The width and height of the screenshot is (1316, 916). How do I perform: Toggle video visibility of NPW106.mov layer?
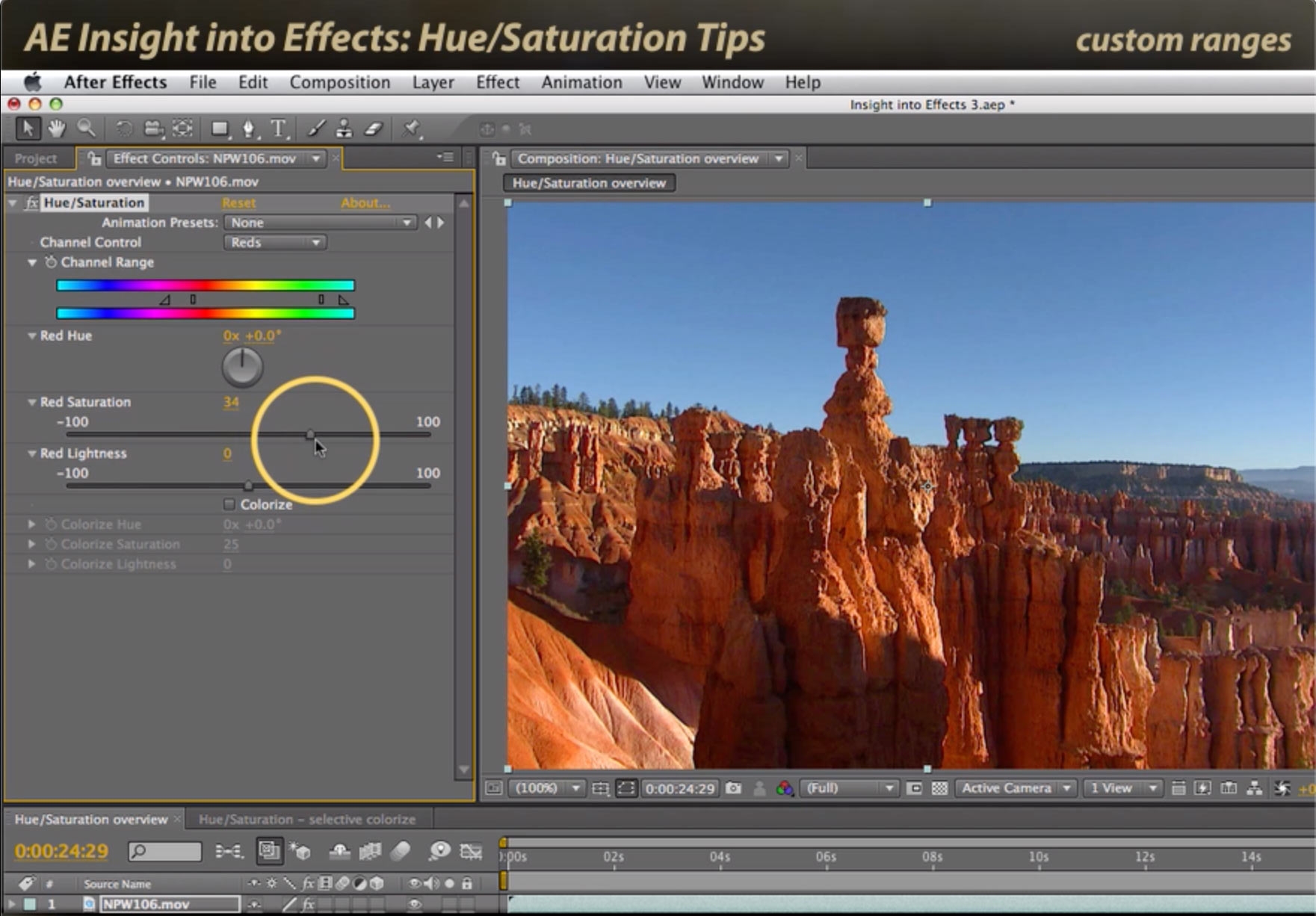point(415,904)
